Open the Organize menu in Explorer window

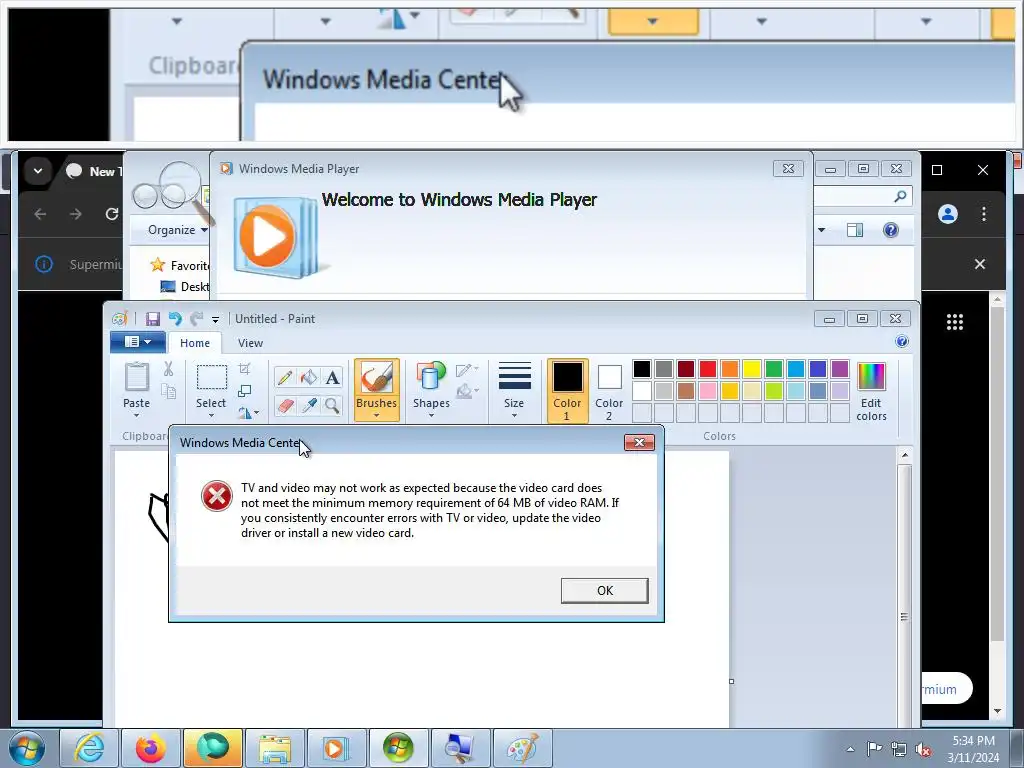click(177, 230)
